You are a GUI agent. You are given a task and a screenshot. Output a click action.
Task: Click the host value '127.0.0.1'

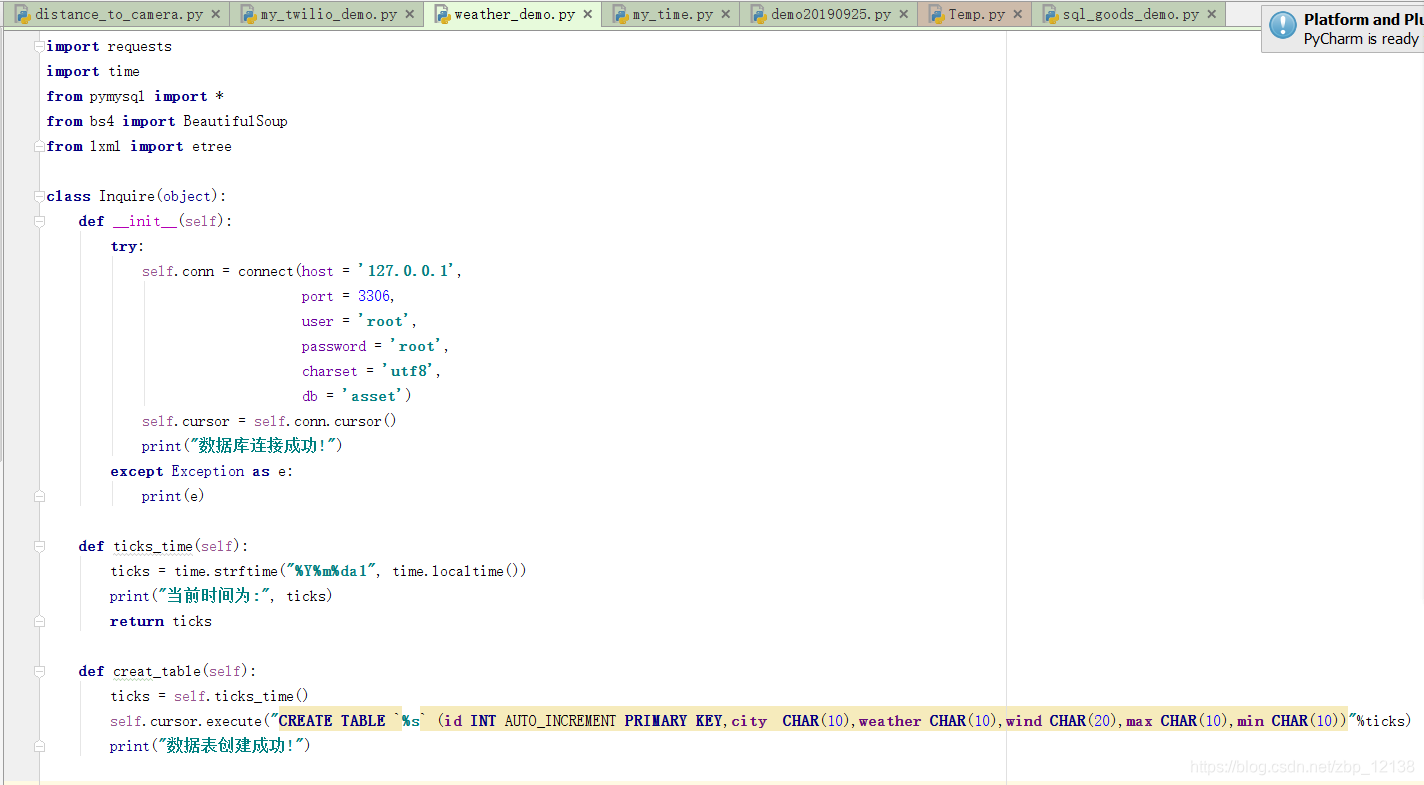click(x=408, y=271)
